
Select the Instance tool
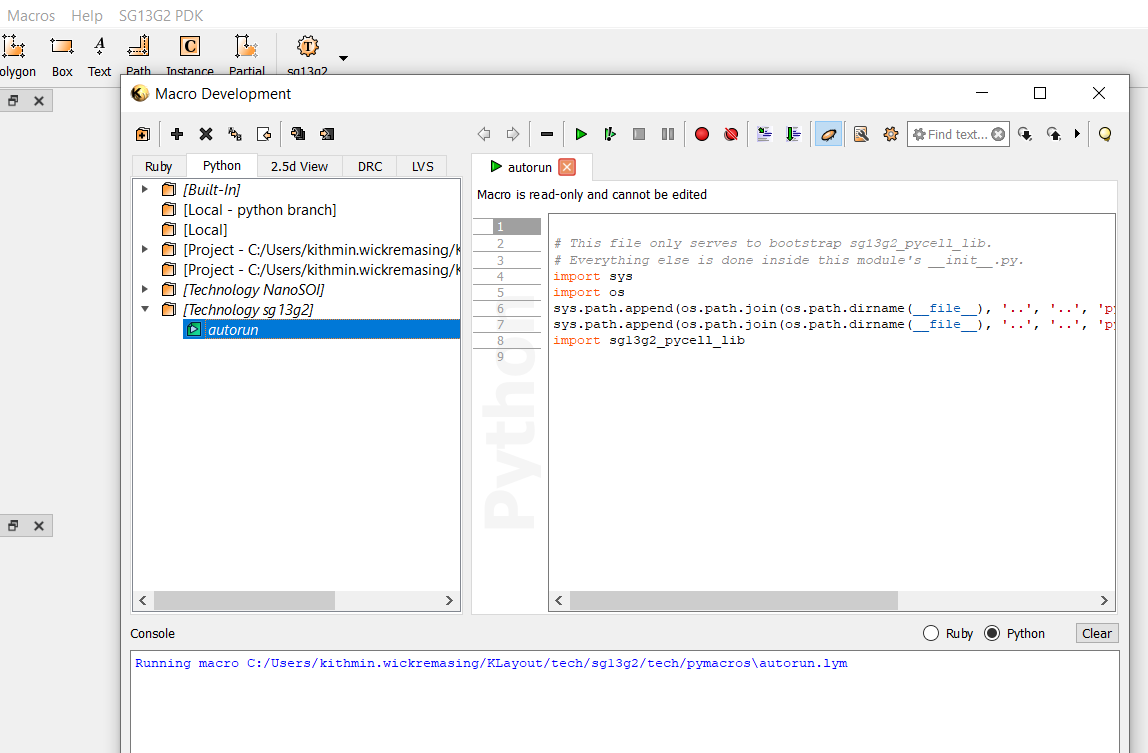(x=190, y=56)
